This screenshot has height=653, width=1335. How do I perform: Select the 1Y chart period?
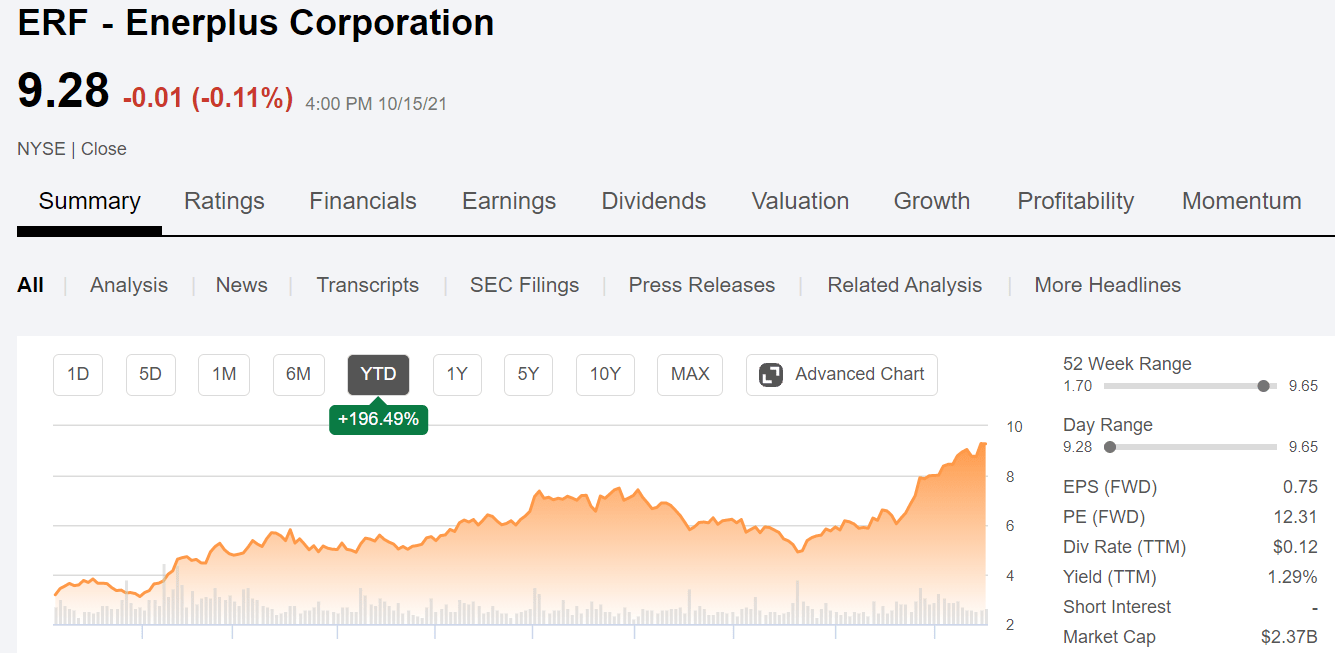point(457,374)
